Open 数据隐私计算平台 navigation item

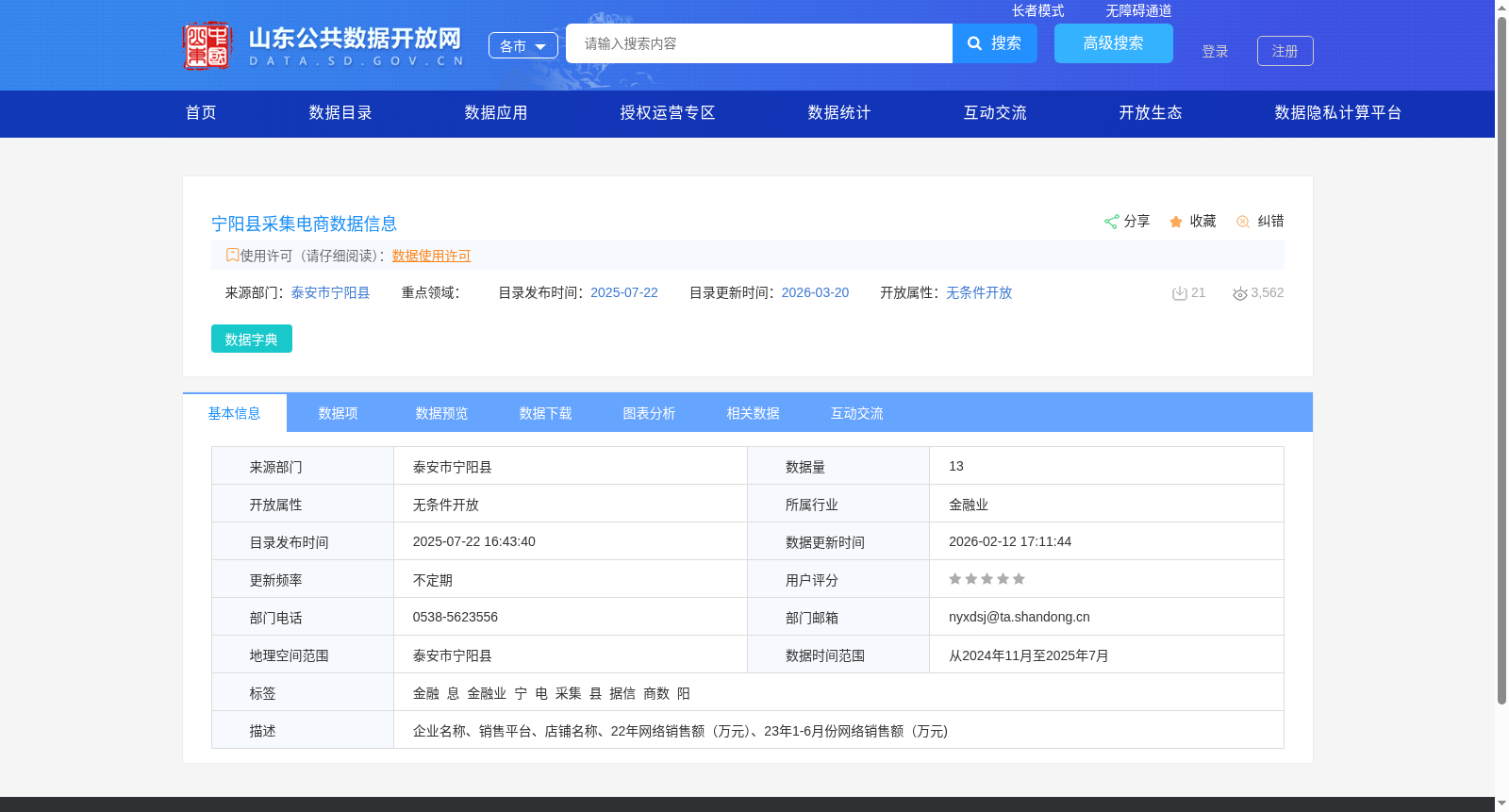(x=1338, y=113)
